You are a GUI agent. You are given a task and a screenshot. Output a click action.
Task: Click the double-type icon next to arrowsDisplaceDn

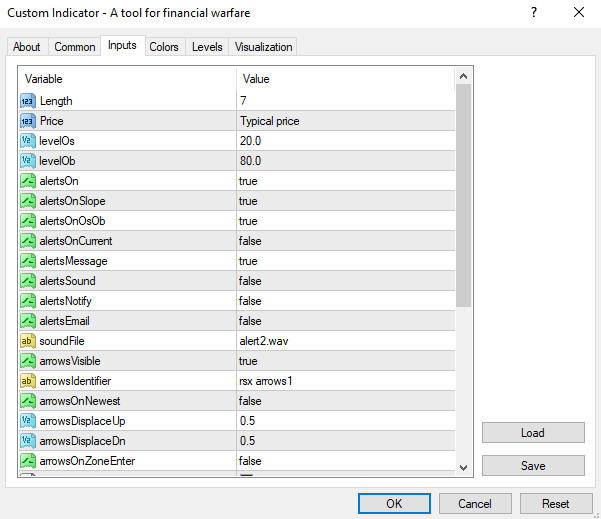(x=28, y=441)
